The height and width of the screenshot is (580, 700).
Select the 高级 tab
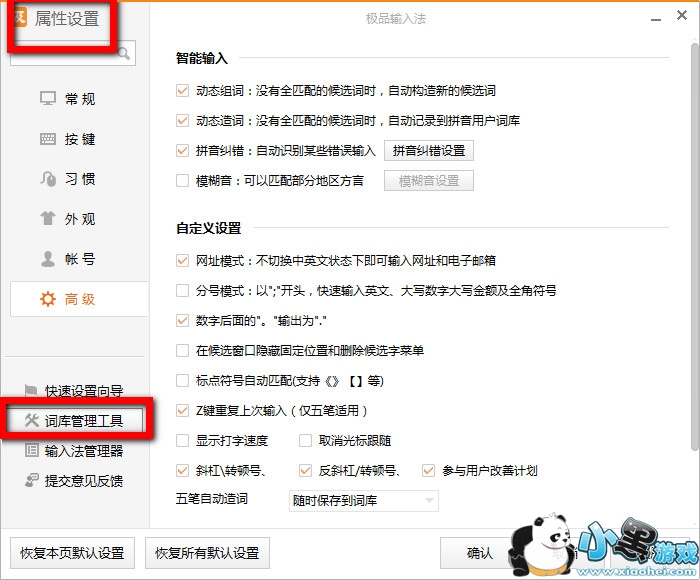pyautogui.click(x=79, y=299)
